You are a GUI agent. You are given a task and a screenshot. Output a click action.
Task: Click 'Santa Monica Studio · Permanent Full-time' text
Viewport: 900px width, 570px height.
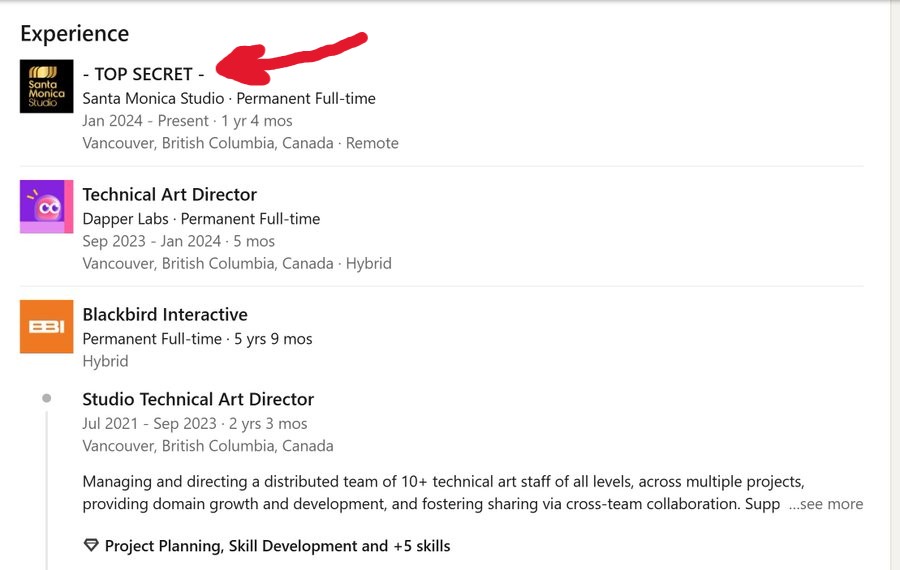point(228,98)
